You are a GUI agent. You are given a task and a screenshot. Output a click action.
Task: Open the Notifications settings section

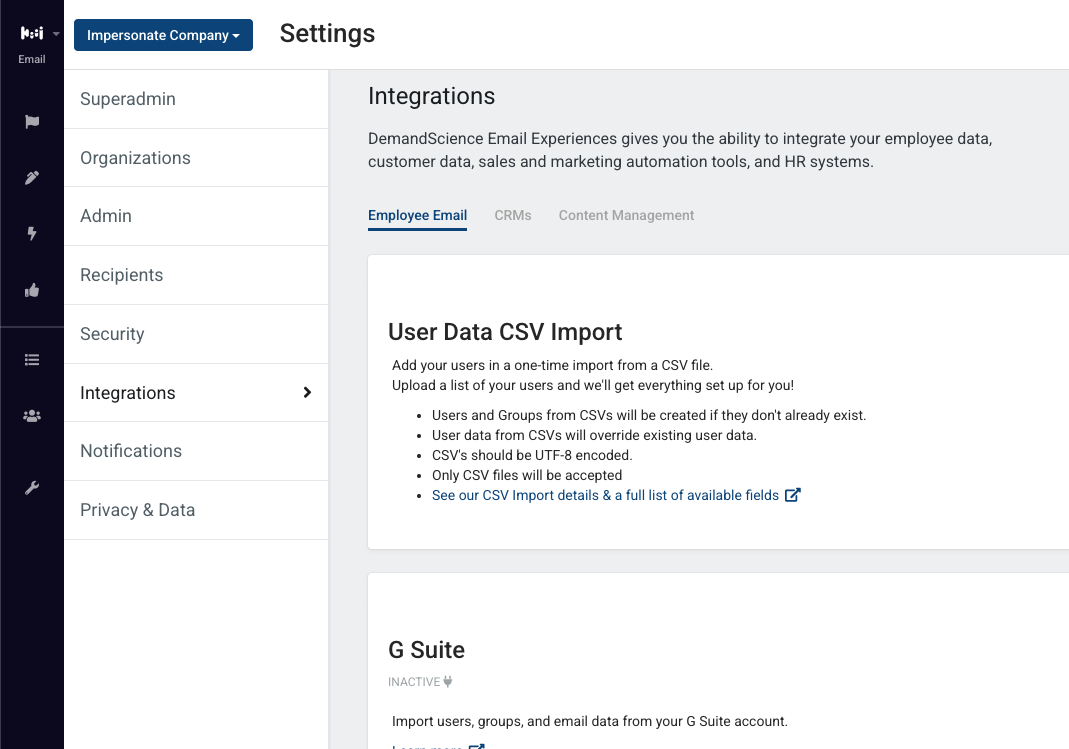(x=196, y=451)
